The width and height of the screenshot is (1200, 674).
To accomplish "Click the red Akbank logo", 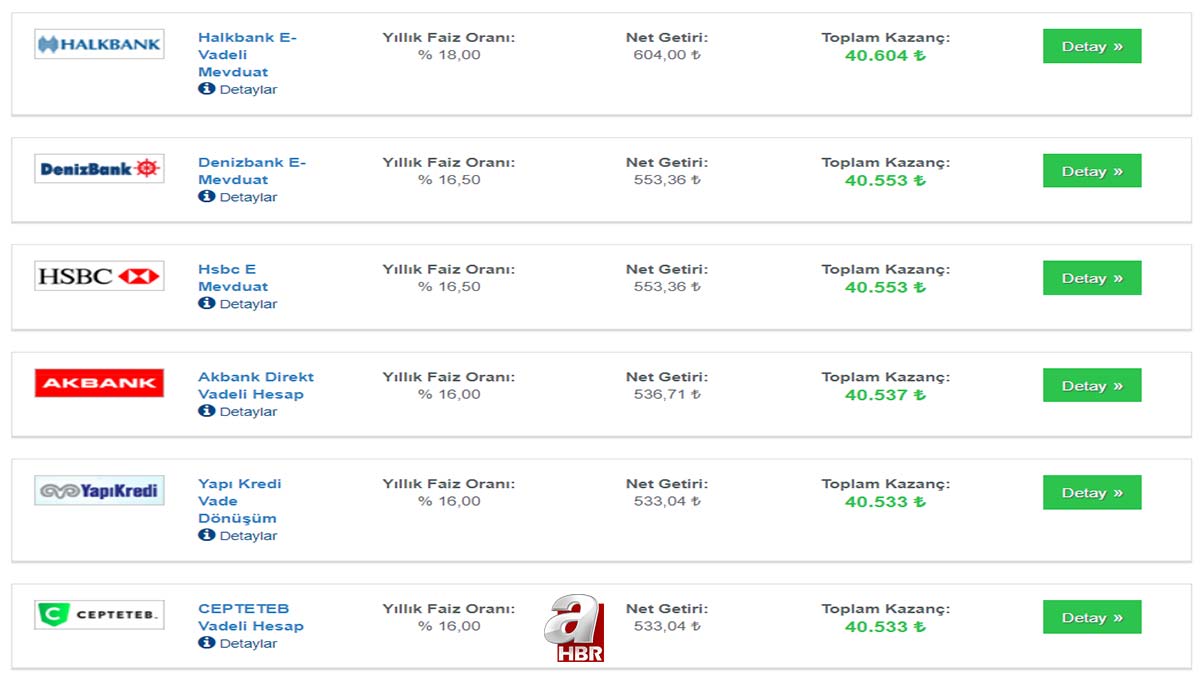I will click(x=99, y=383).
